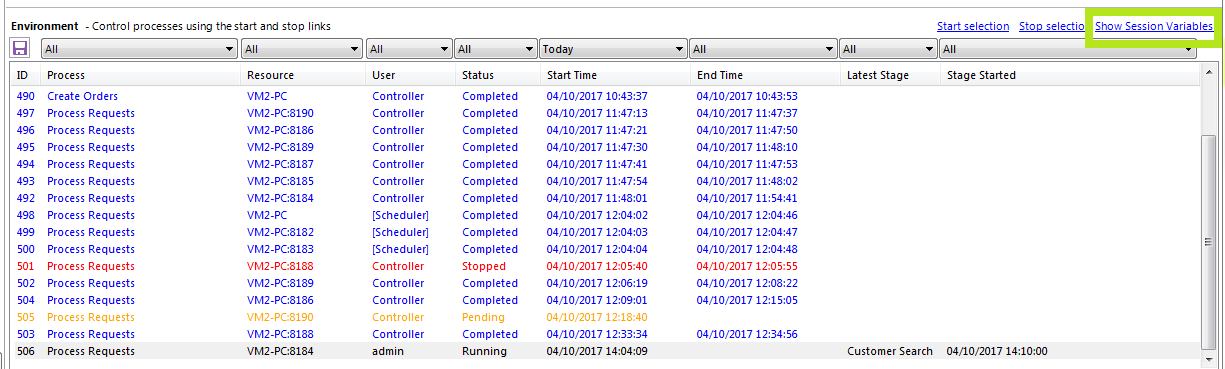
Task: Click the 'admin' user cell
Action: [387, 351]
